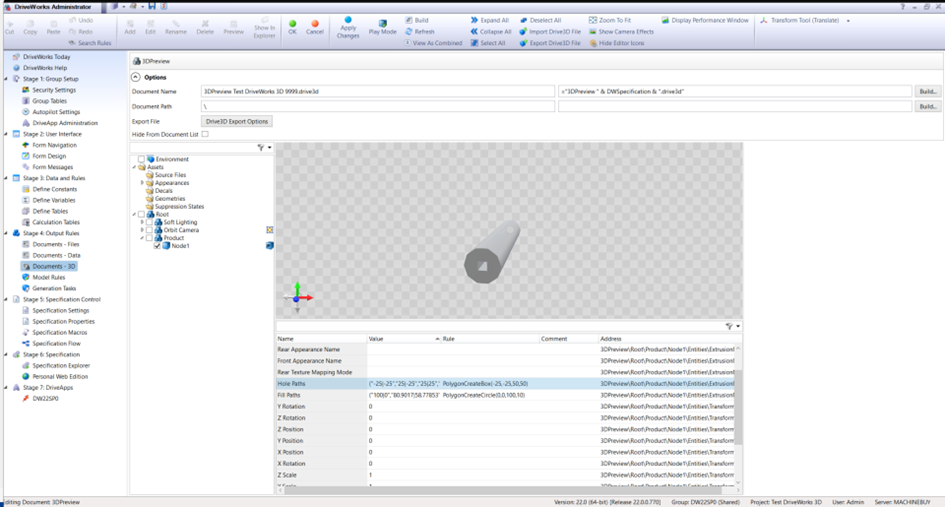Open Display Performance Window
Image resolution: width=945 pixels, height=507 pixels.
pos(705,20)
